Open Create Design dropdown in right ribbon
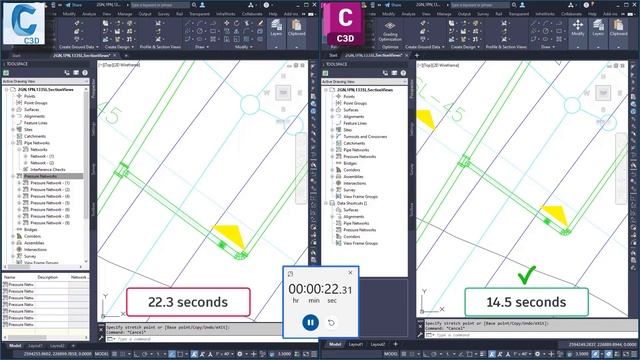 click(x=465, y=47)
